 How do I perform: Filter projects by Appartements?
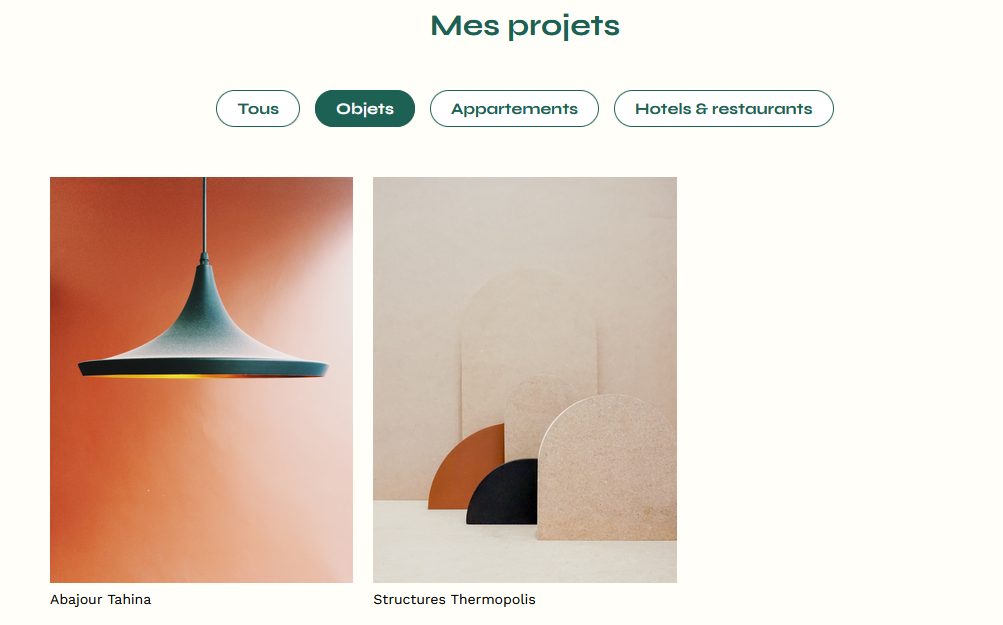[x=514, y=109]
